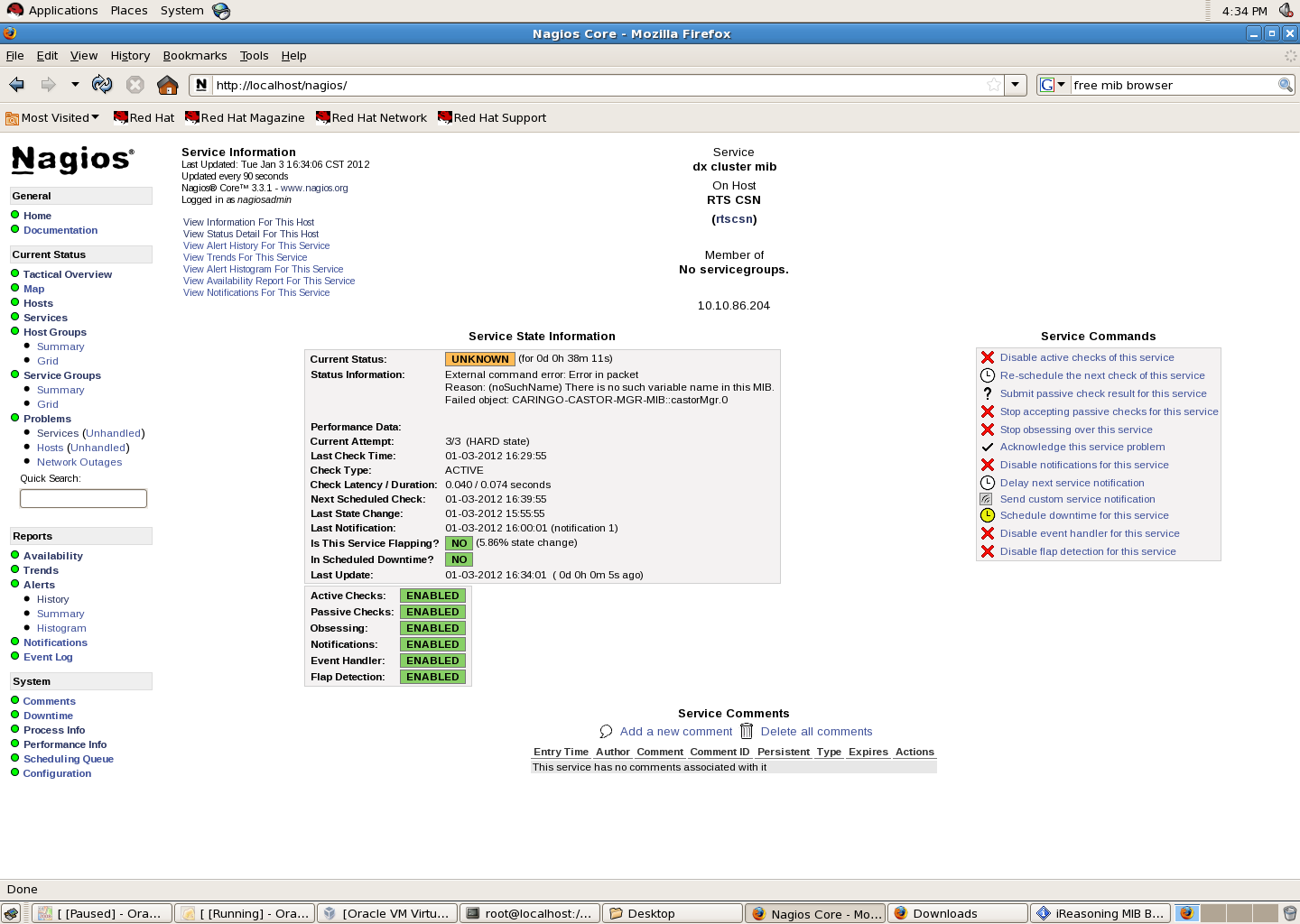Click the Firefox reload page icon
1300x924 pixels.
tap(102, 85)
